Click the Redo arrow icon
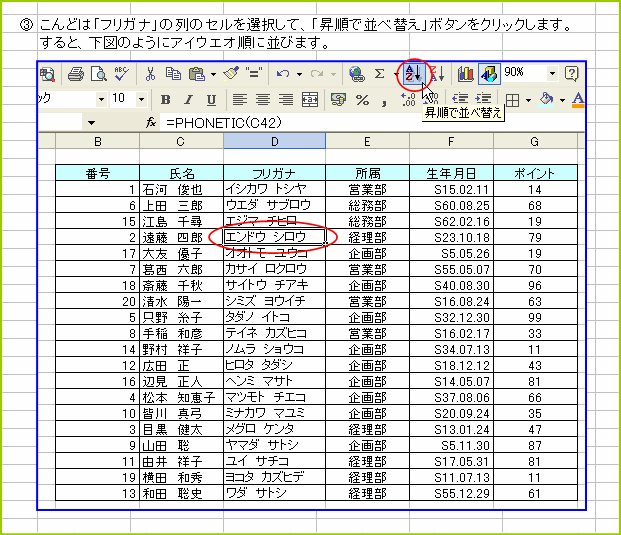621x535 pixels. (x=317, y=74)
